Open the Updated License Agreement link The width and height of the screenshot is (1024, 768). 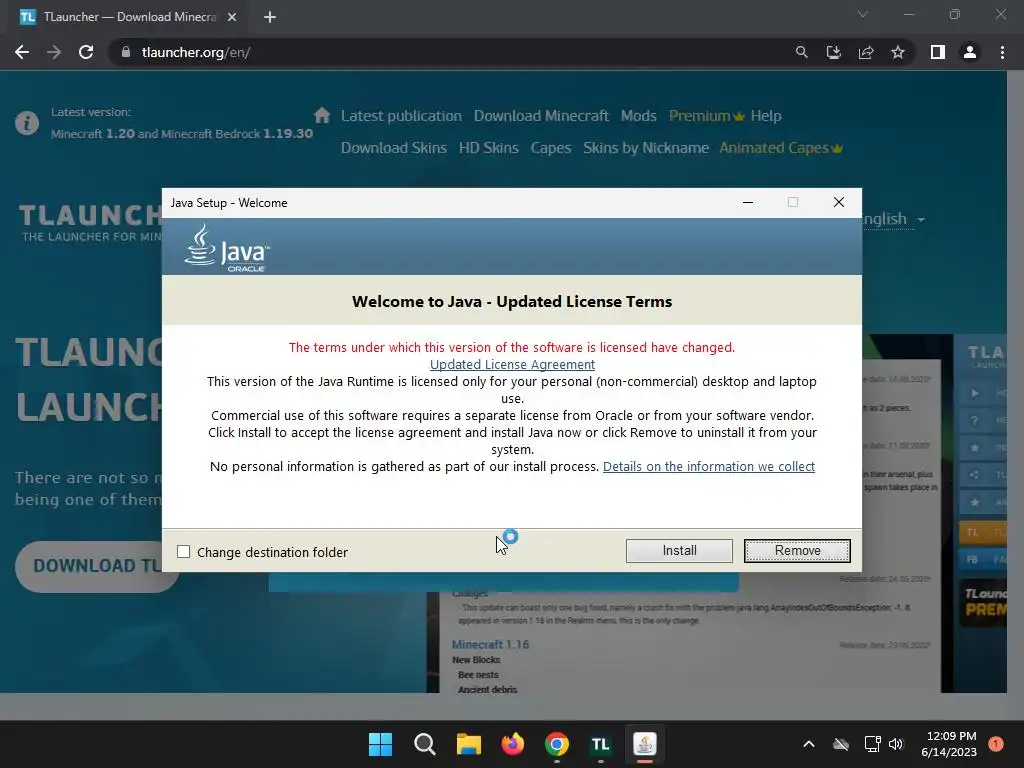coord(512,364)
